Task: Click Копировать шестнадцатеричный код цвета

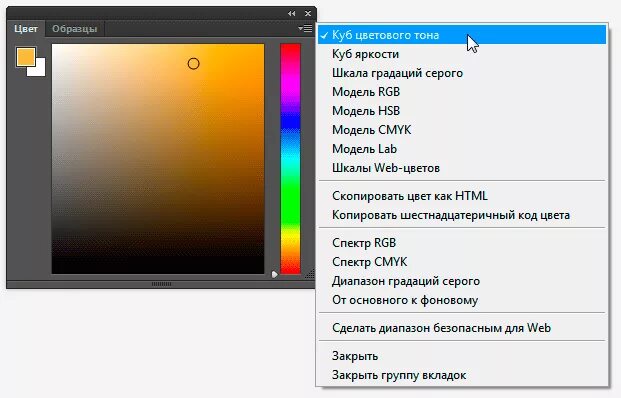Action: tap(462, 215)
